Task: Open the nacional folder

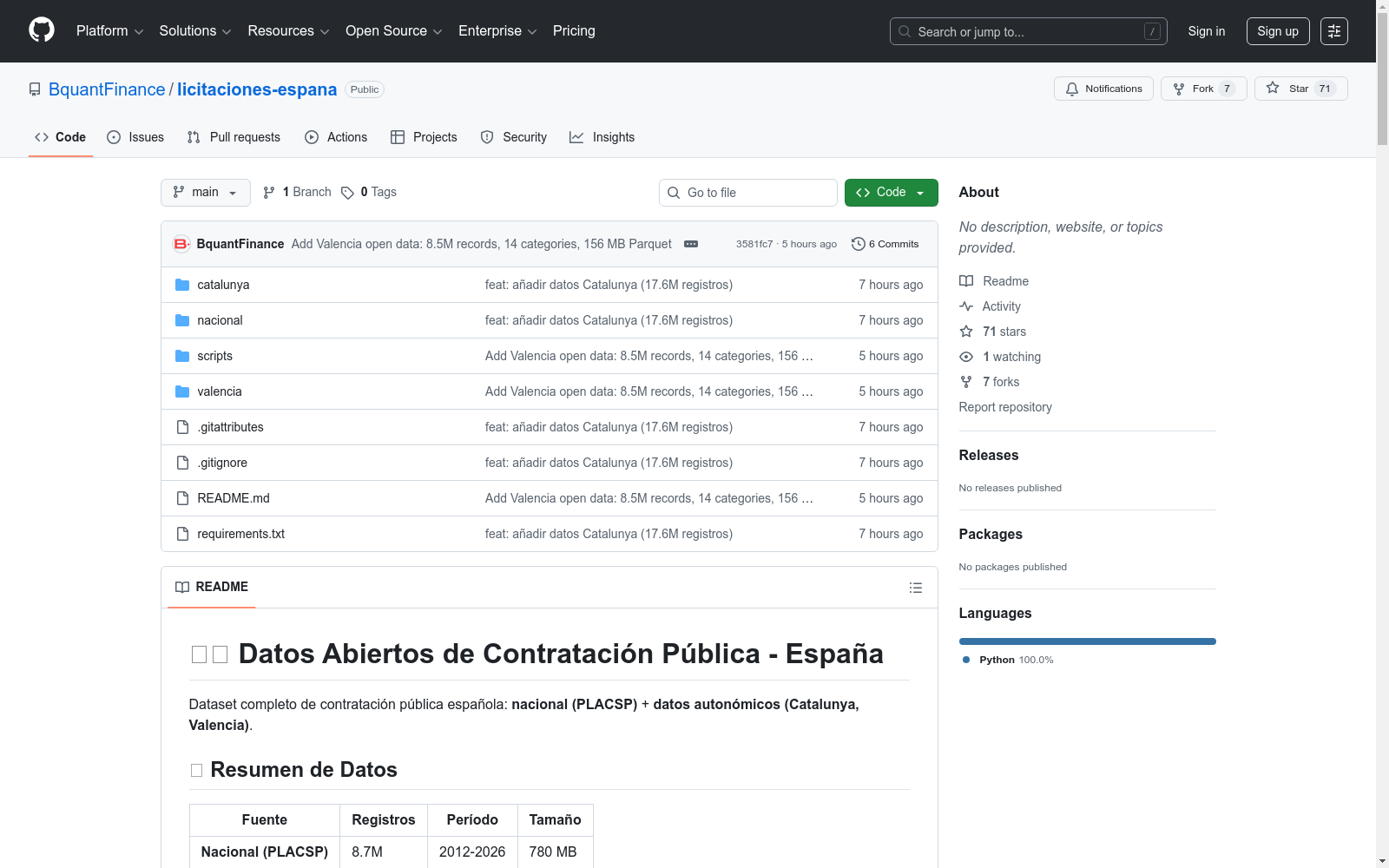Action: pos(220,320)
